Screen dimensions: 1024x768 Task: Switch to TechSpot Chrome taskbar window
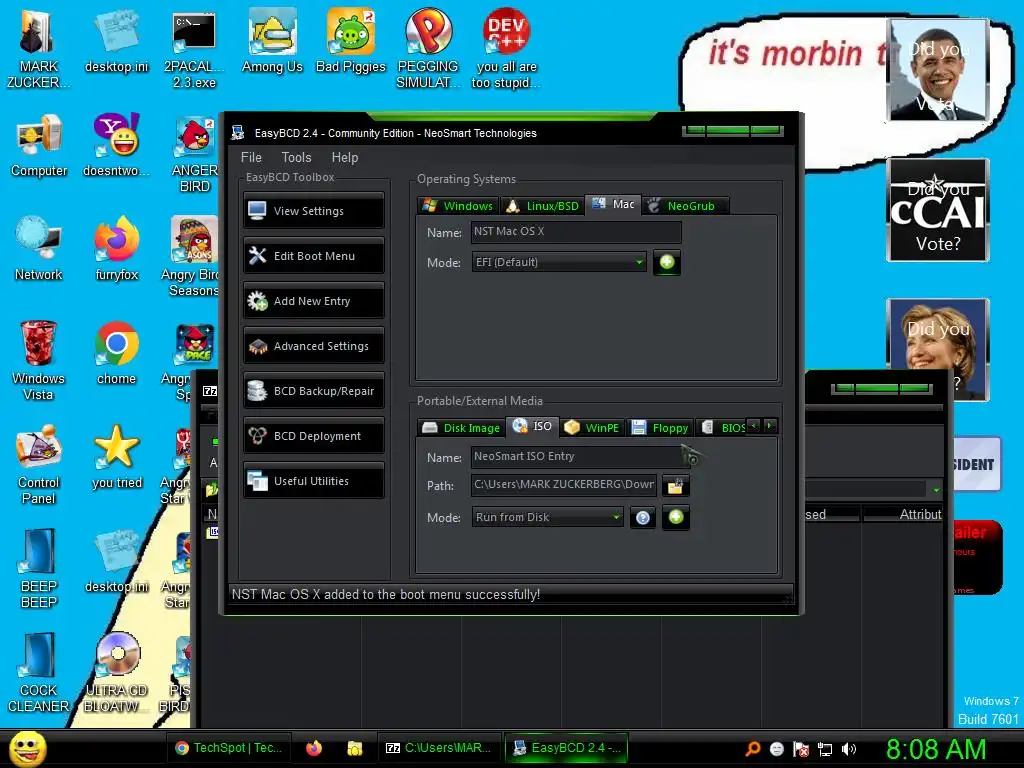228,748
